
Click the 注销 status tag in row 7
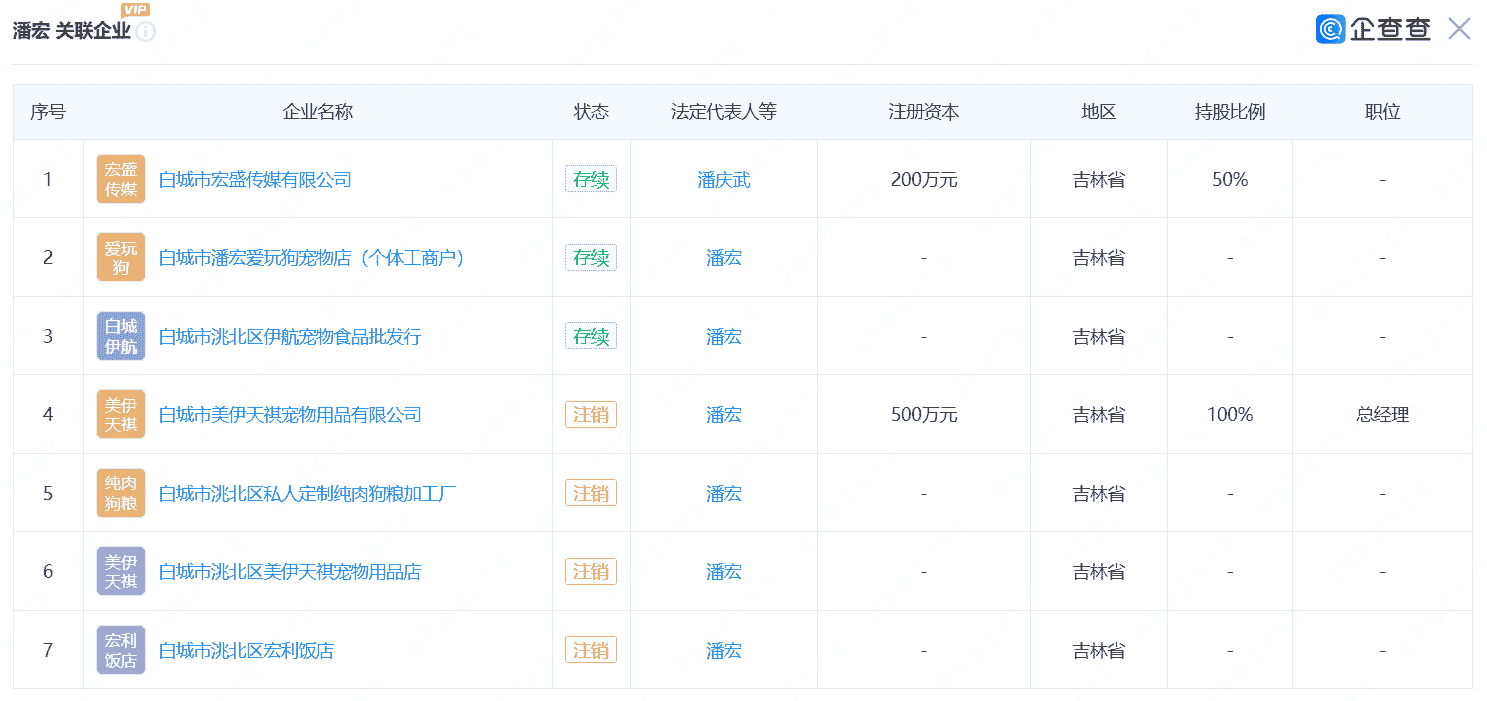[x=591, y=651]
